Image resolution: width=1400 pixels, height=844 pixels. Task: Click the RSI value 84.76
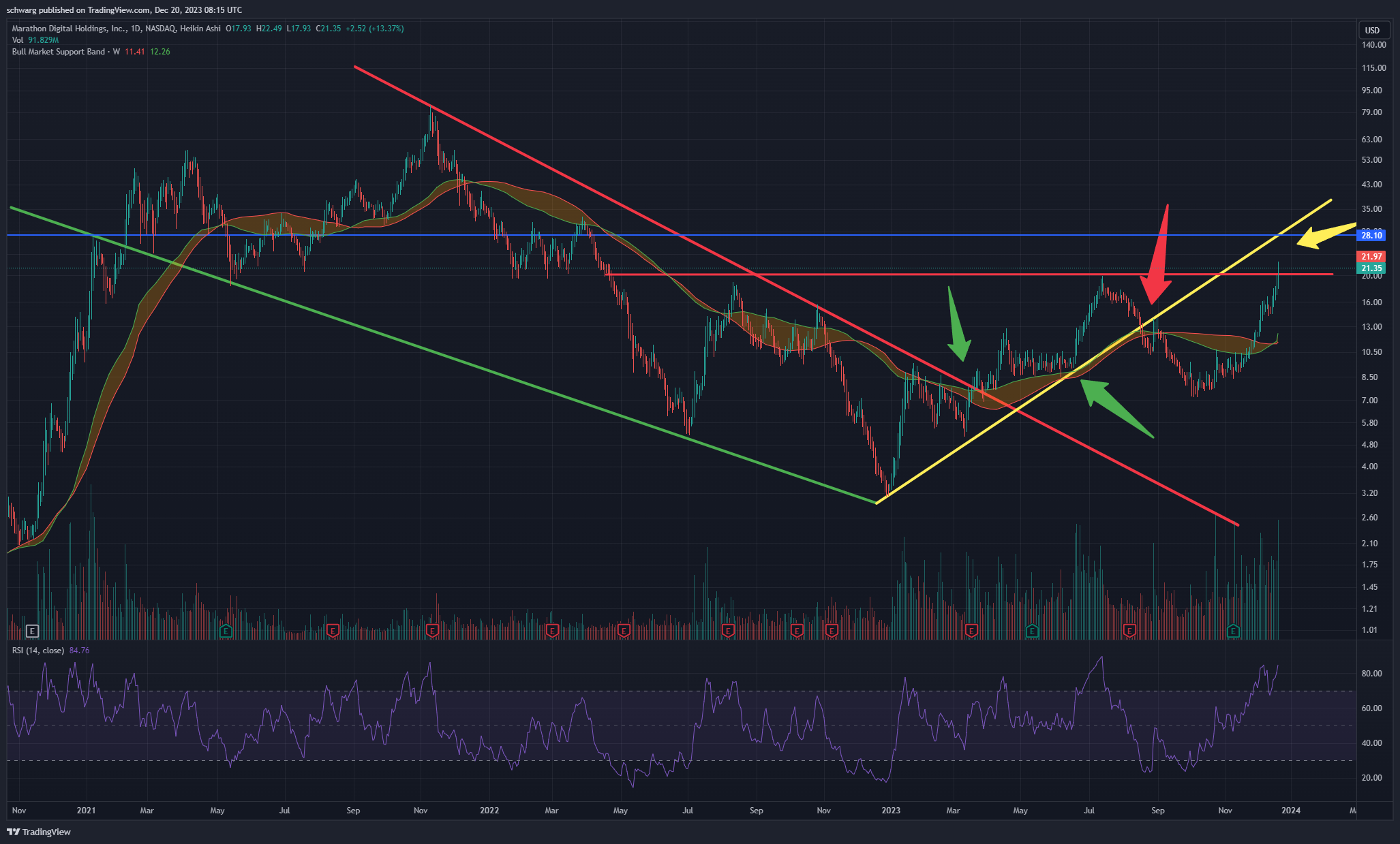(x=80, y=651)
